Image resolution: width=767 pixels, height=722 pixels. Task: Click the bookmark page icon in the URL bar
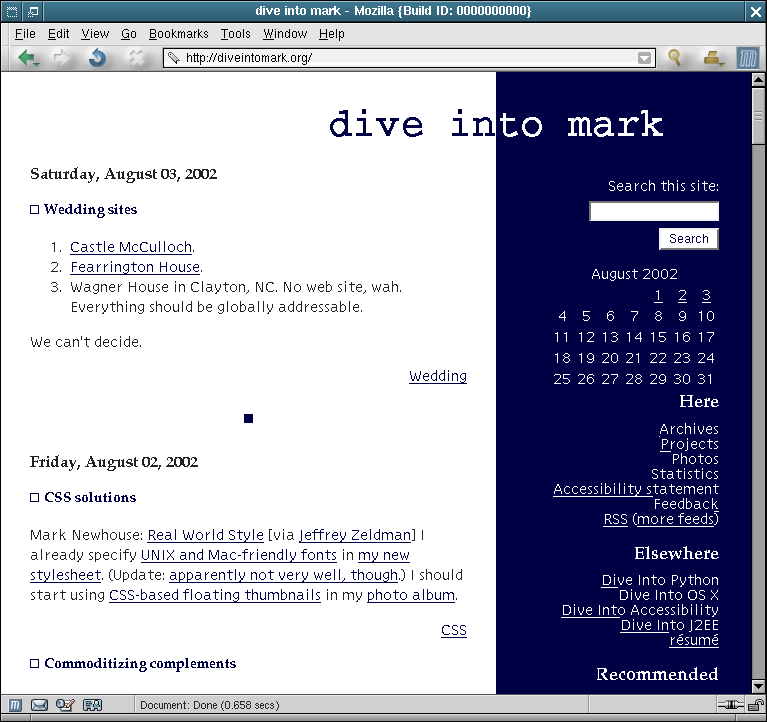point(173,58)
